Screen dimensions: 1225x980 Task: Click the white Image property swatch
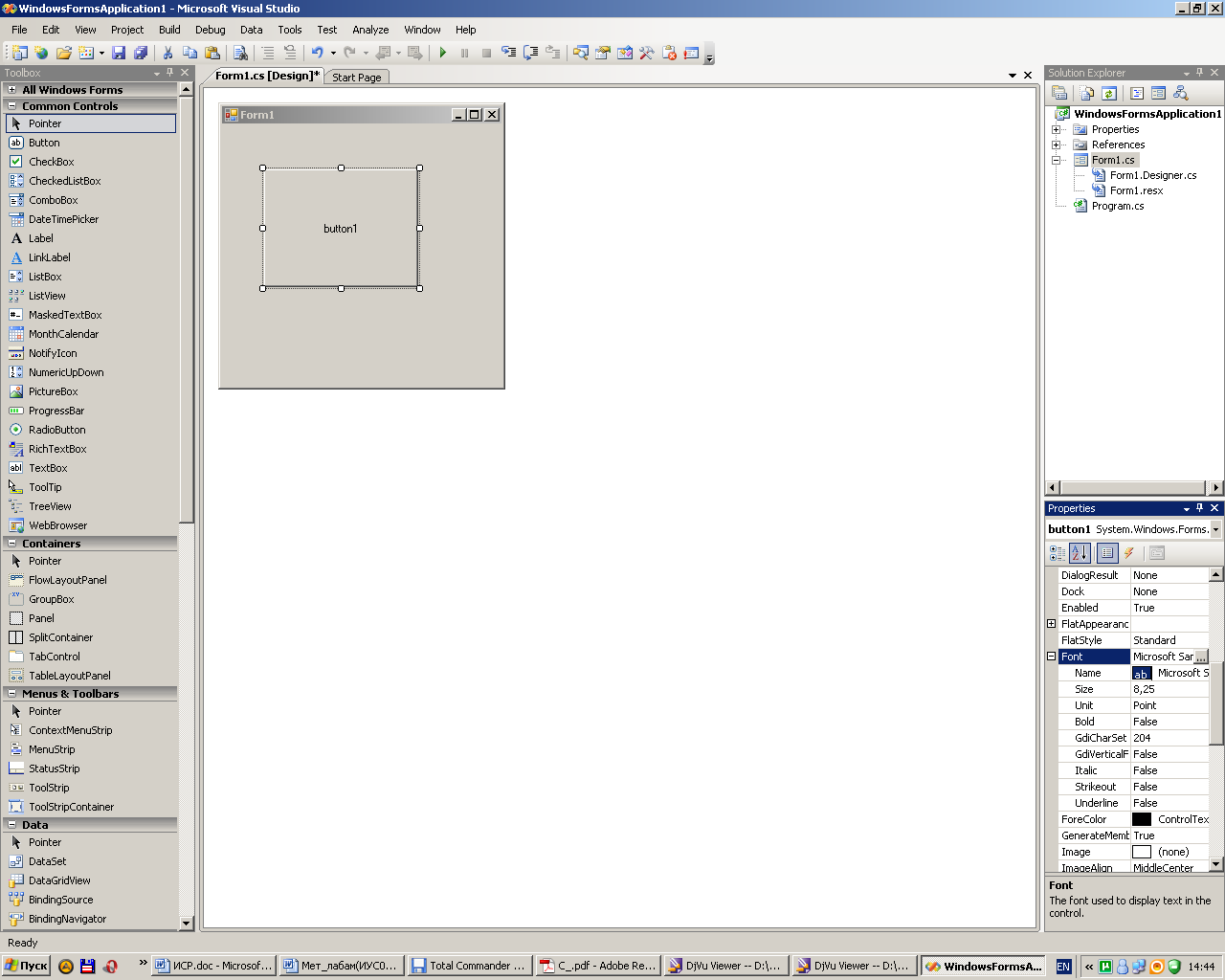coord(1142,852)
